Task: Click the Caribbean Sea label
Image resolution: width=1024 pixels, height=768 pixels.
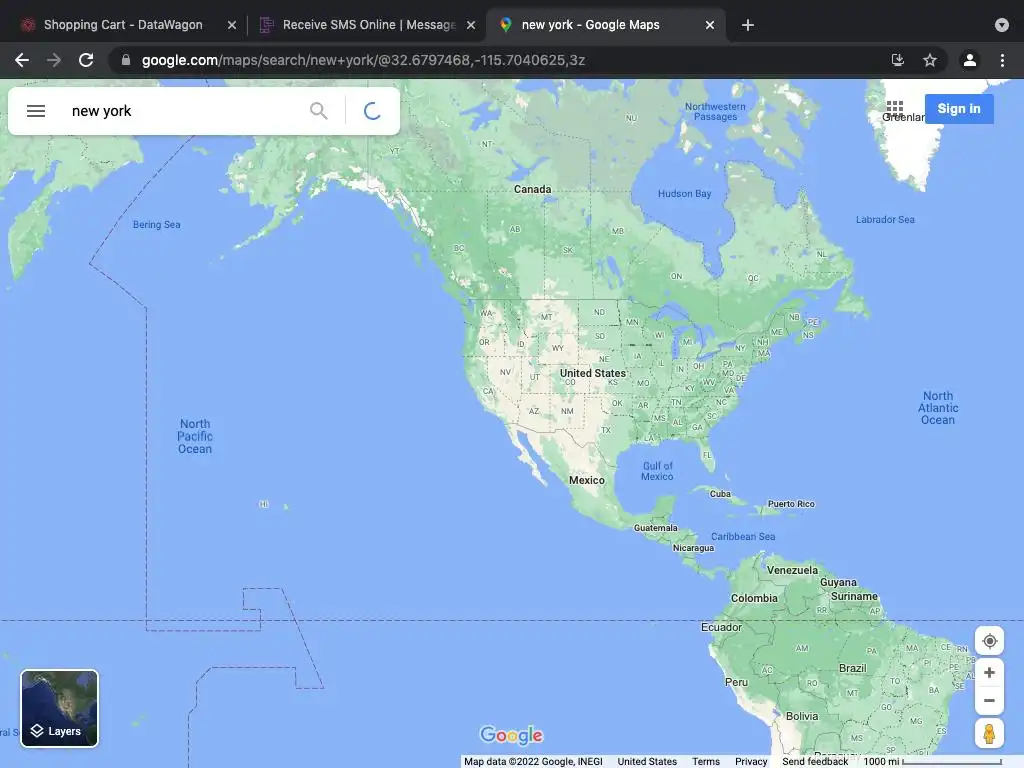Action: pyautogui.click(x=743, y=537)
